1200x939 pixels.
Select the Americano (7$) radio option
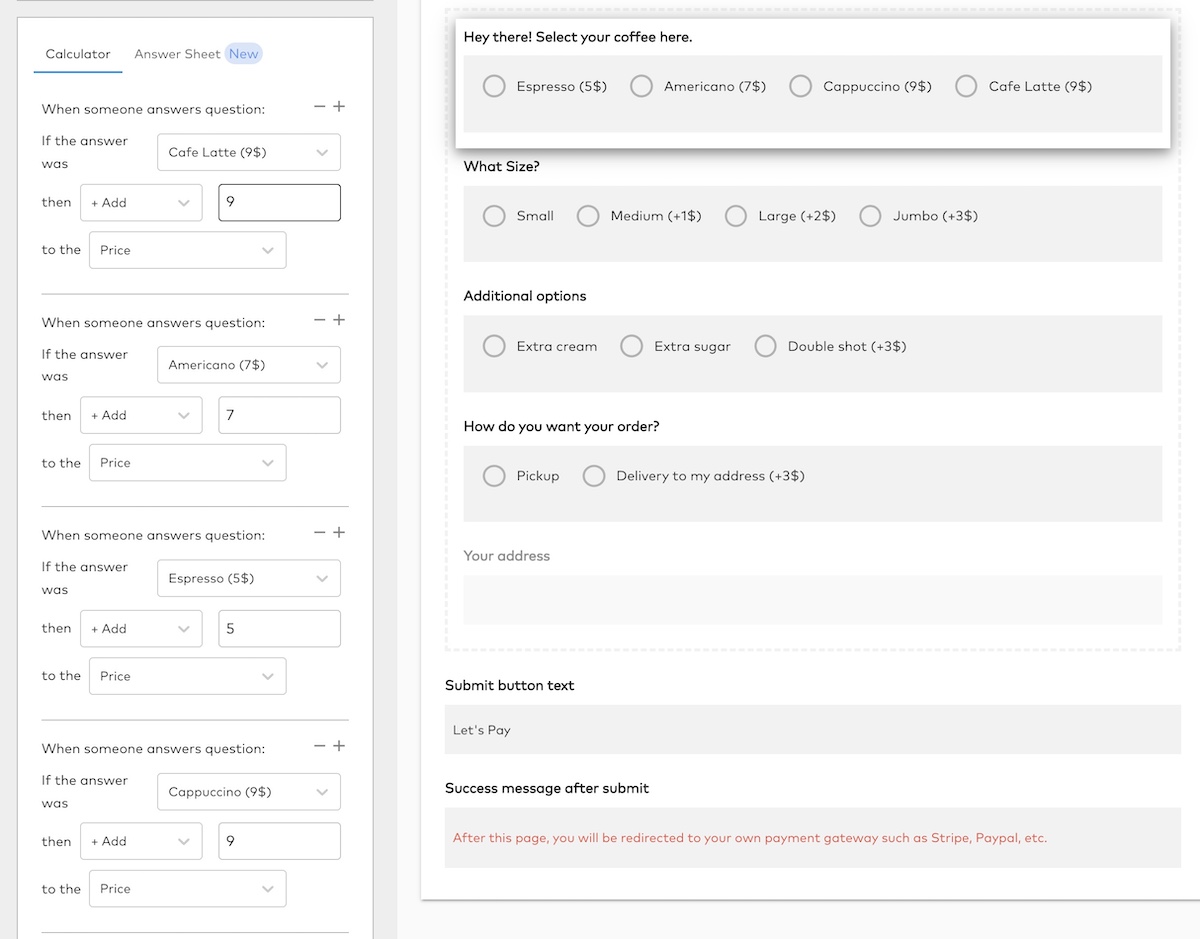(641, 86)
